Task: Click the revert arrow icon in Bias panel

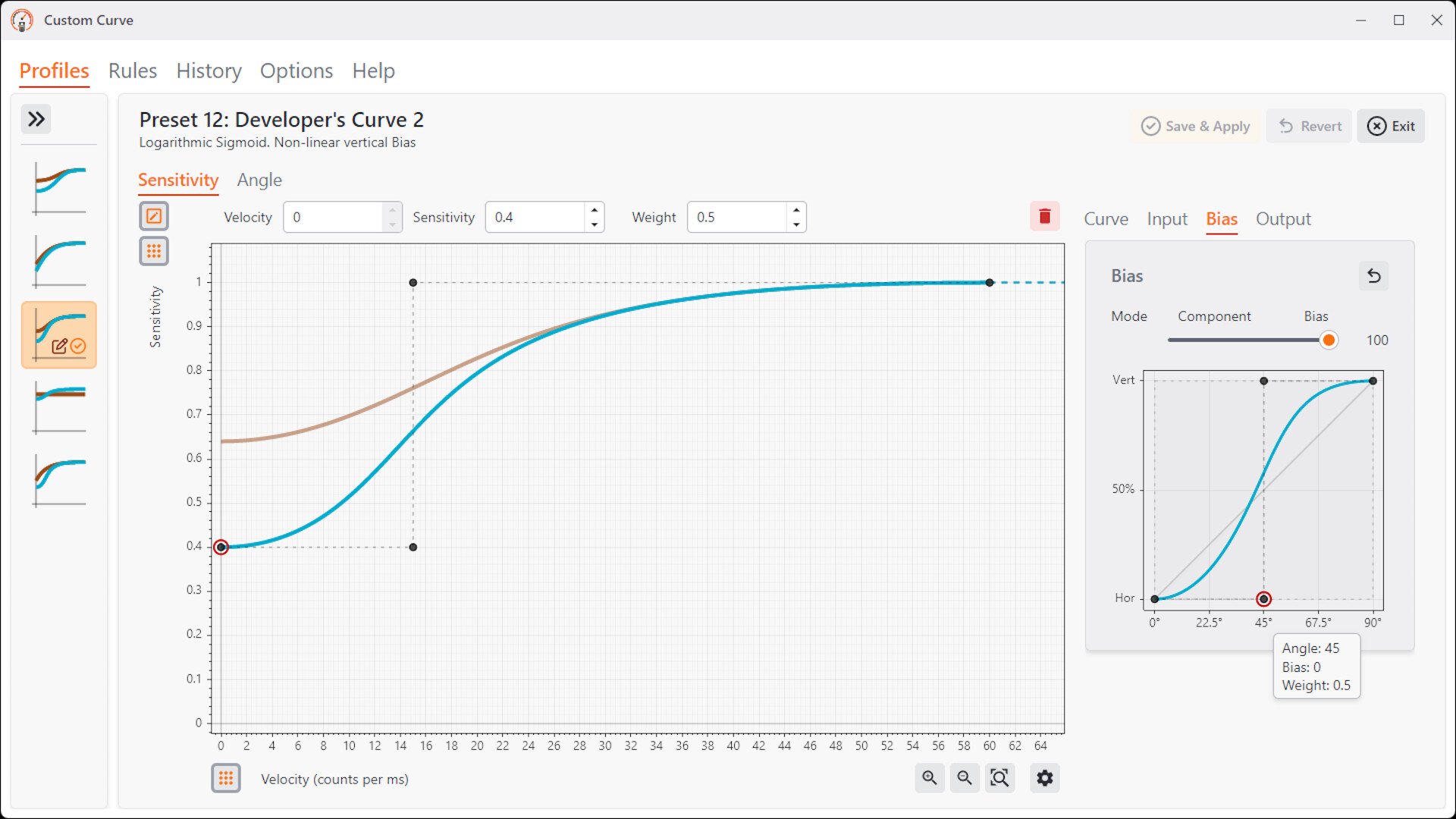Action: (1374, 276)
